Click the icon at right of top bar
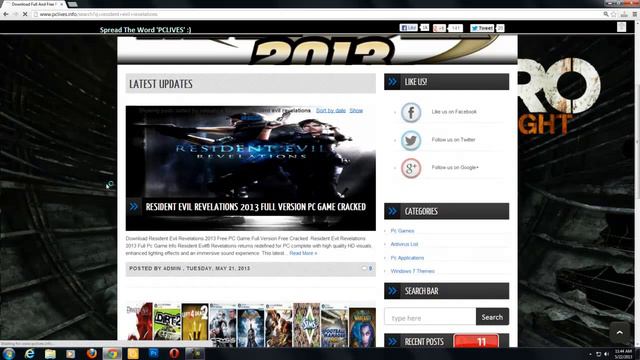This screenshot has height=360, width=640. pos(621,27)
